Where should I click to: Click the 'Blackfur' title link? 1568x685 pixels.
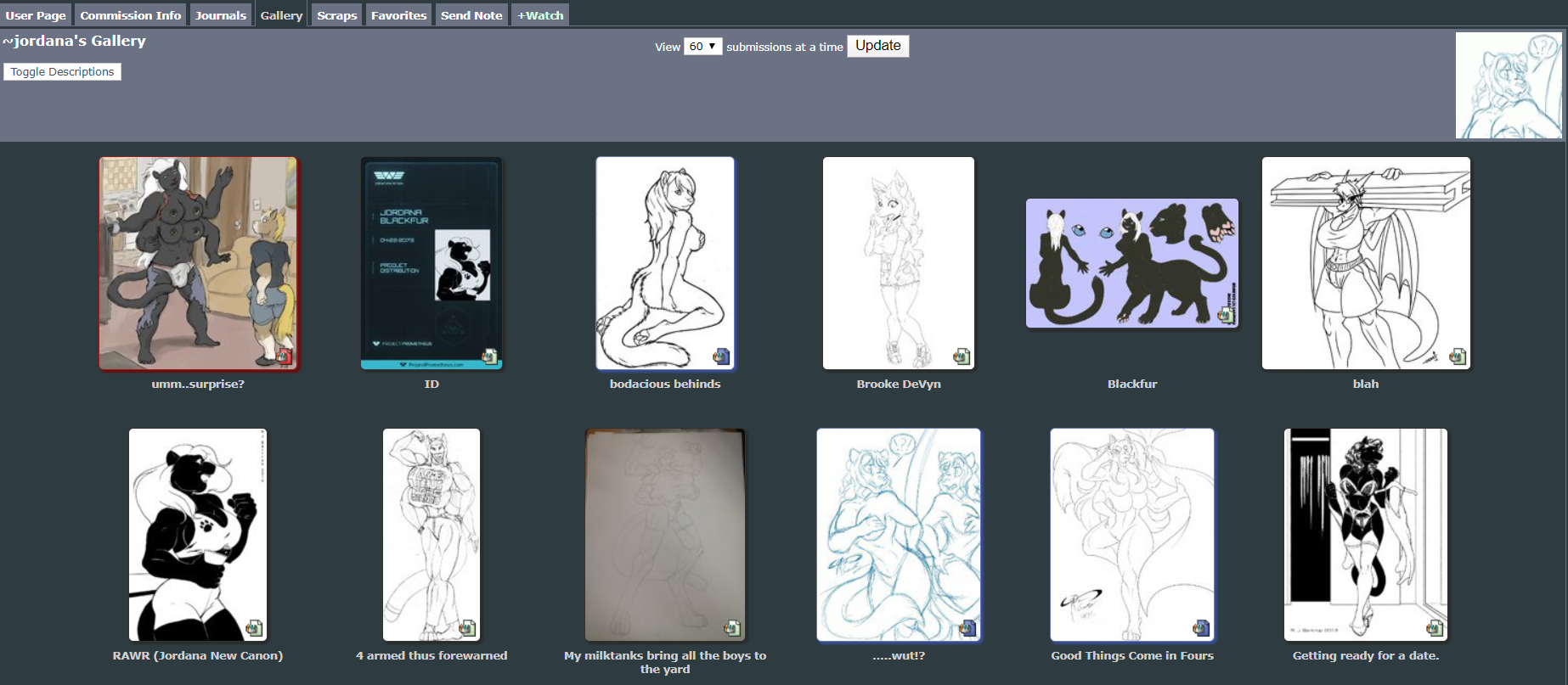point(1132,385)
